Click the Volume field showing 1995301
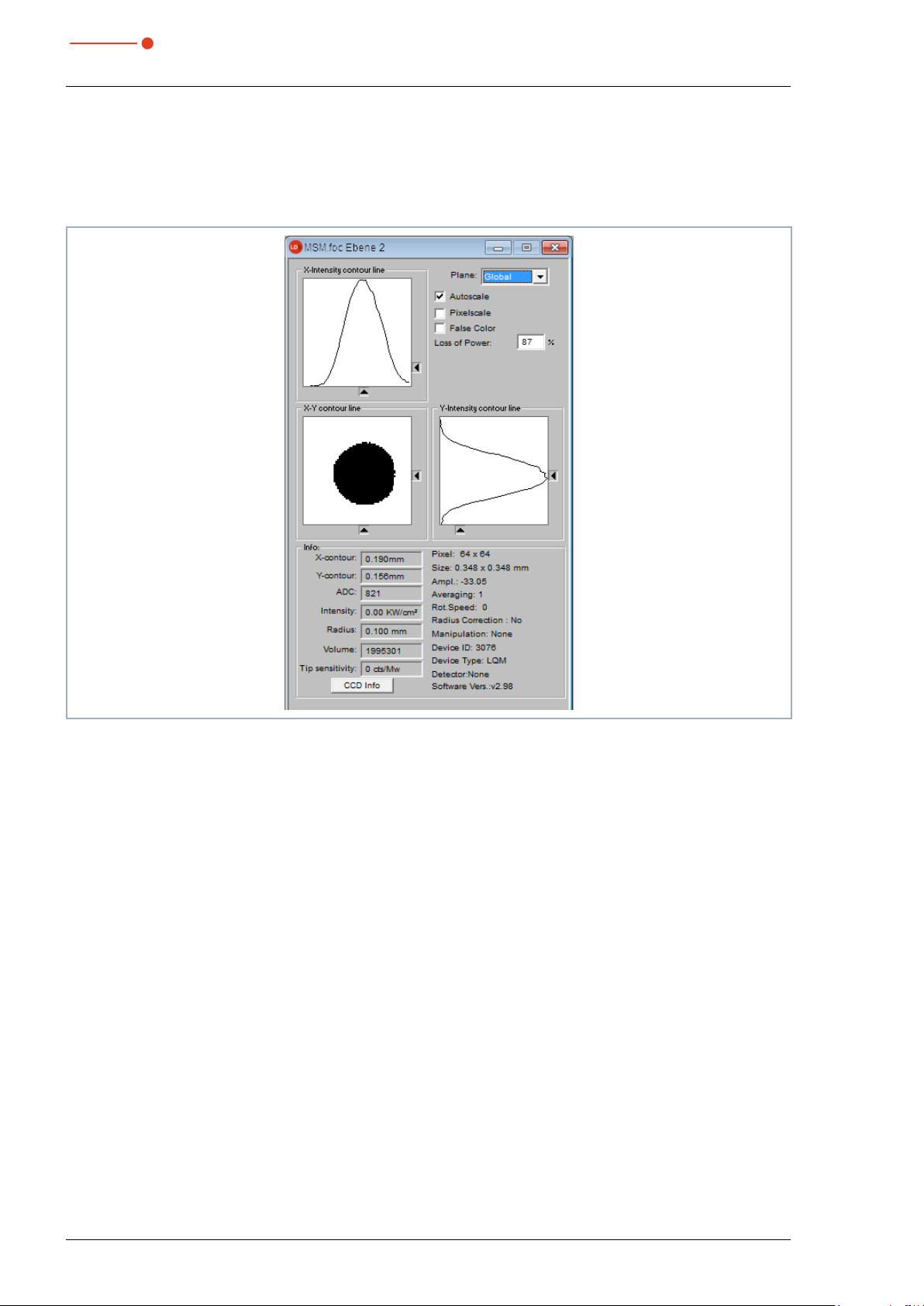Screen dimensions: 924x1306 tap(391, 650)
